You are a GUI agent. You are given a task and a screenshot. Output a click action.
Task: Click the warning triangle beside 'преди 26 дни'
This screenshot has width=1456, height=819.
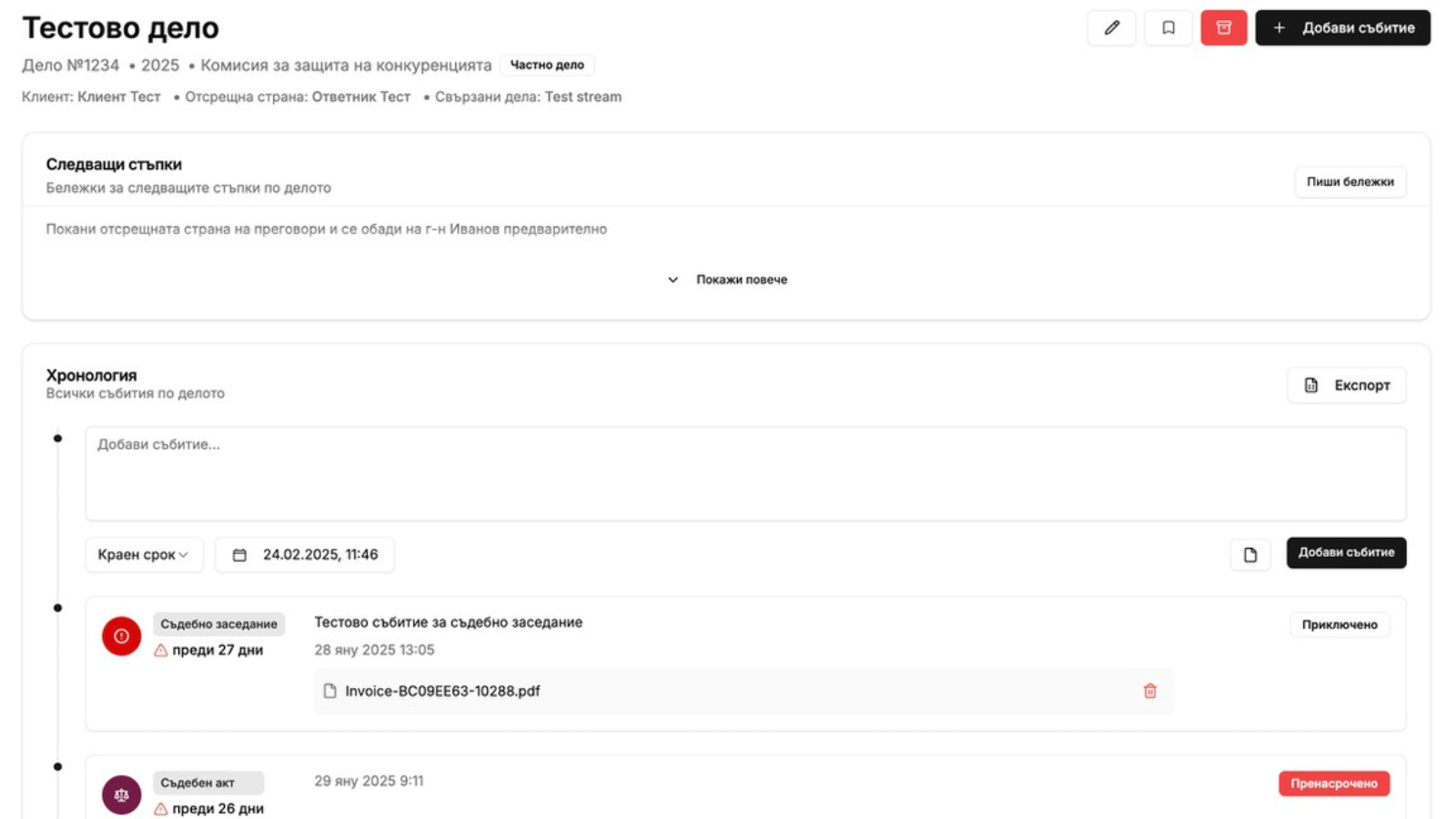click(161, 809)
